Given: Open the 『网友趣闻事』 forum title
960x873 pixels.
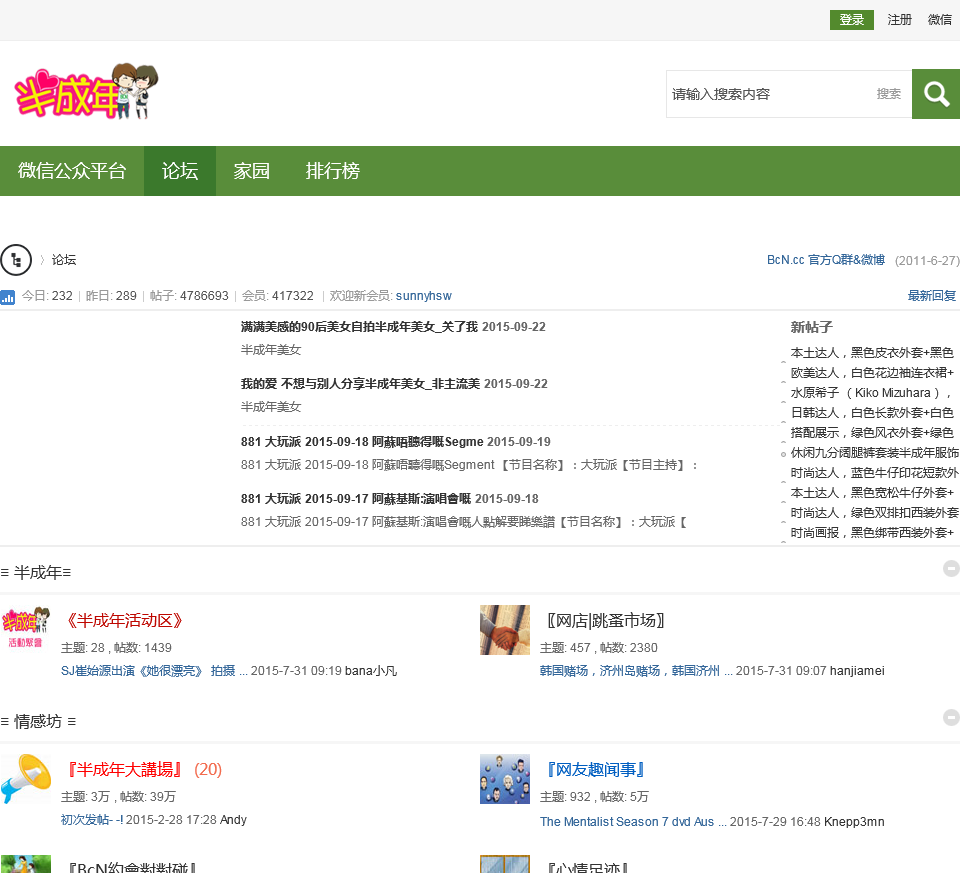Looking at the screenshot, I should tap(595, 770).
